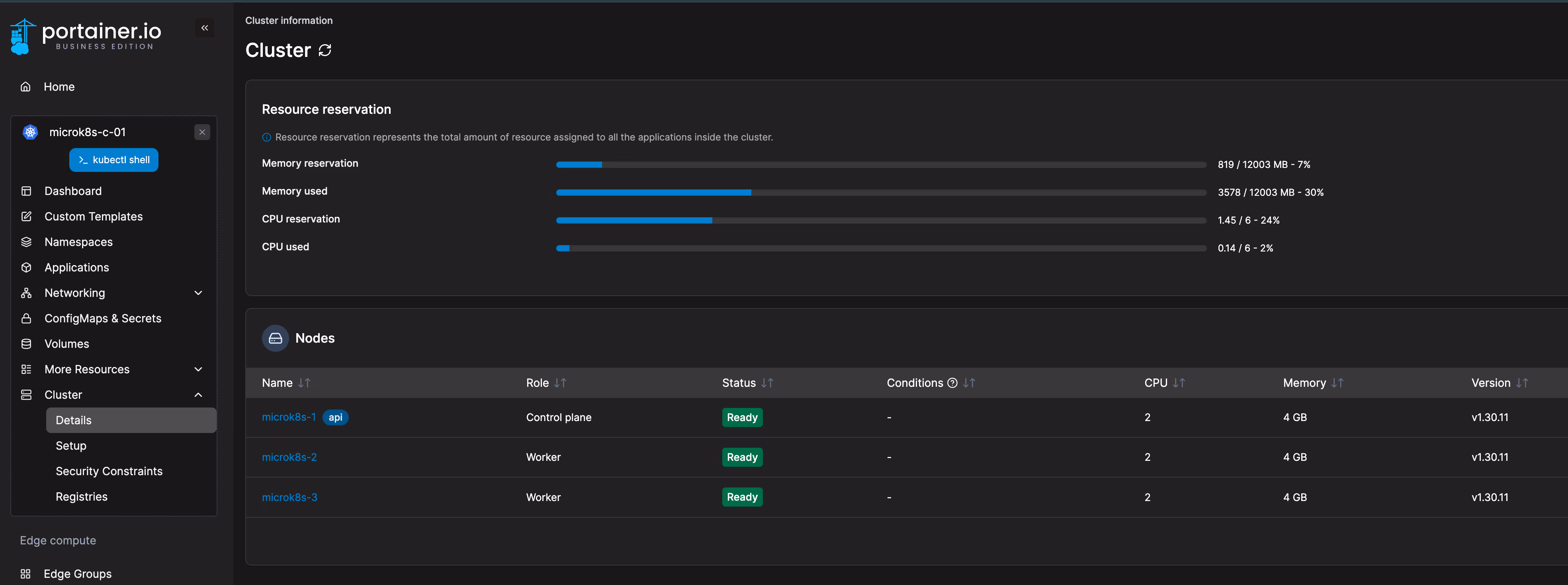Expand the Networking menu chevron

tap(198, 293)
